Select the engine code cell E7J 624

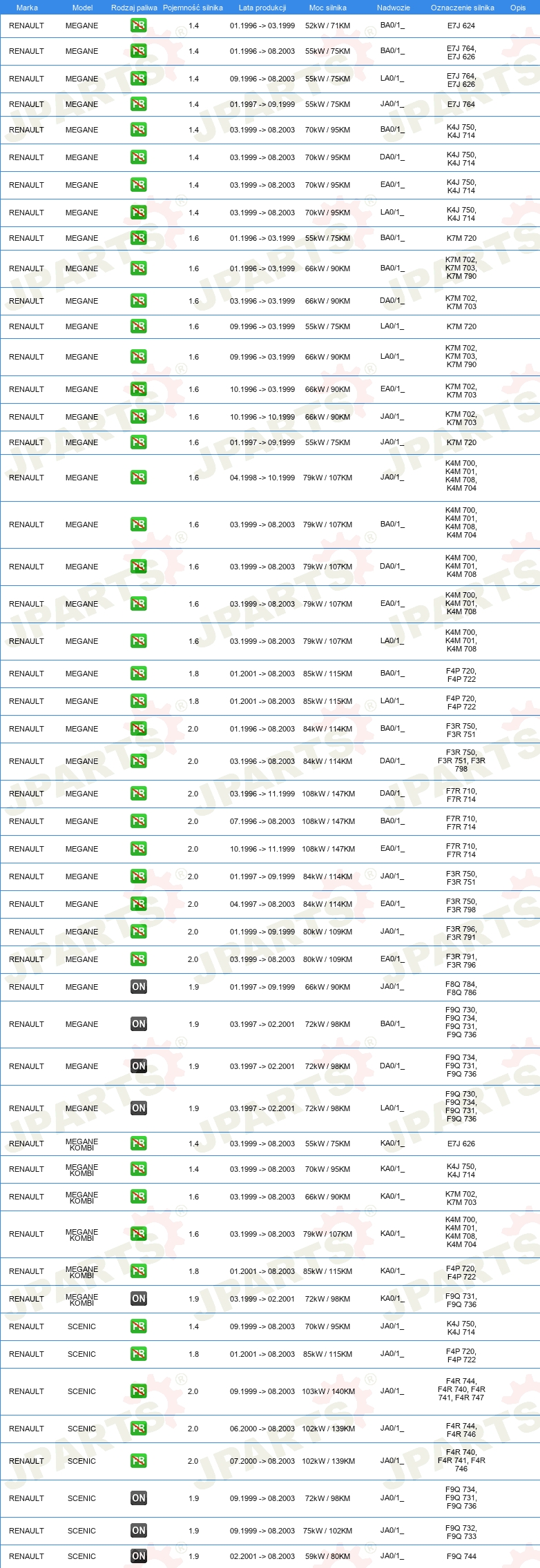click(461, 26)
